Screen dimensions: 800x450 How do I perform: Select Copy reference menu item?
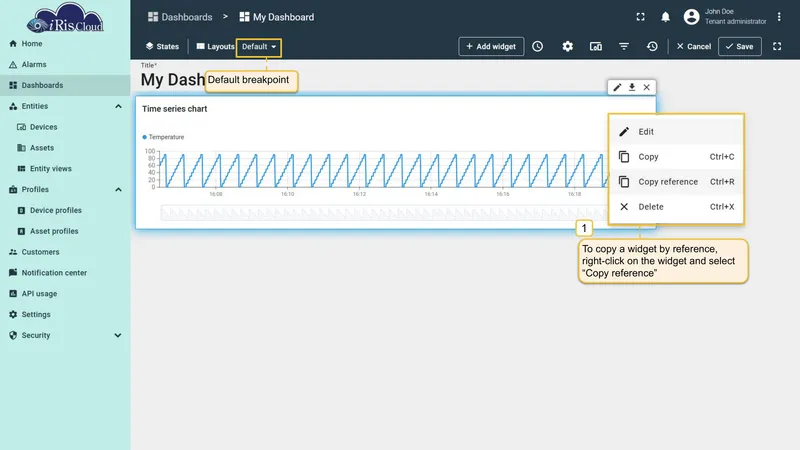point(676,182)
